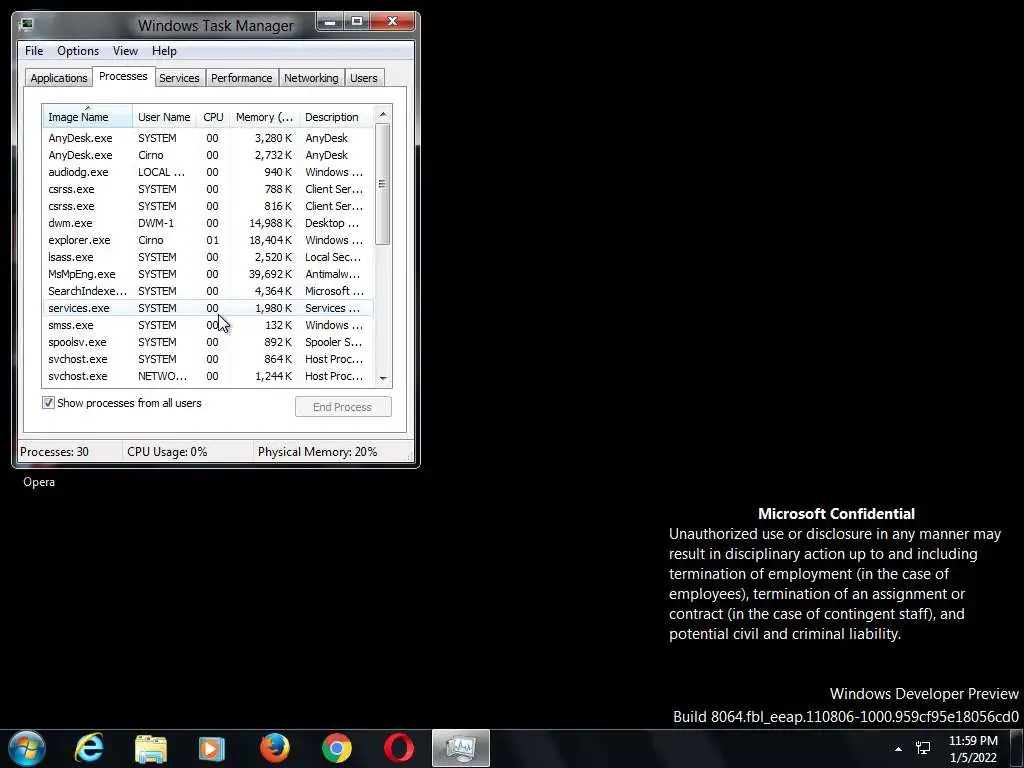Select svchost.exe run by NETWORK user

tap(208, 376)
